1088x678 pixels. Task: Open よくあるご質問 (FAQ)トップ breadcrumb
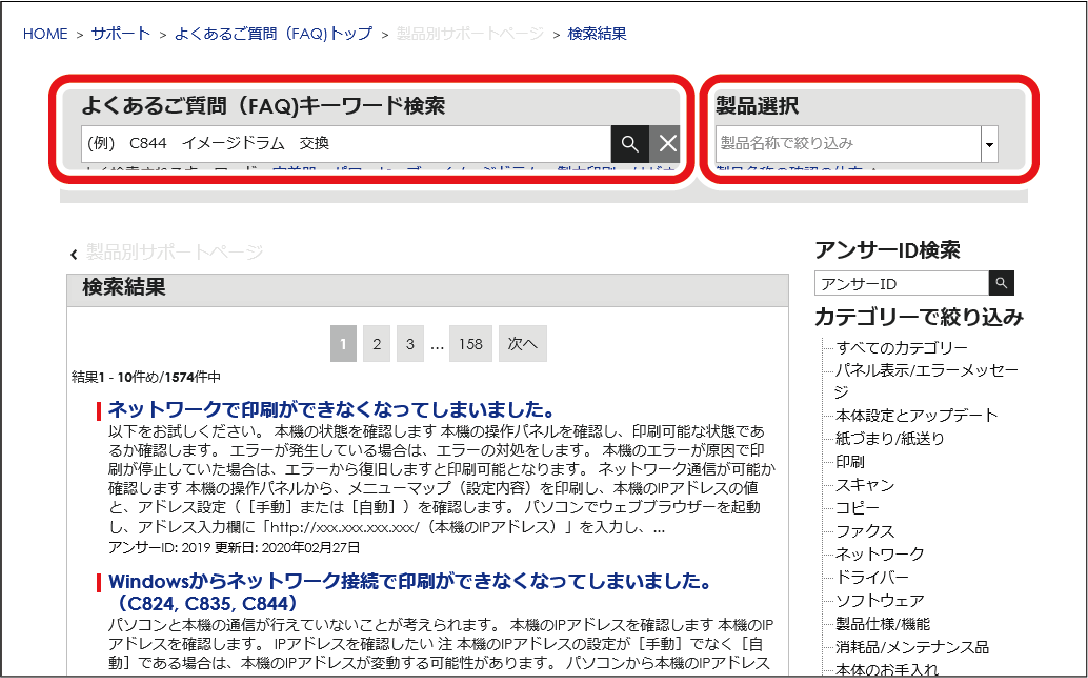coord(273,34)
